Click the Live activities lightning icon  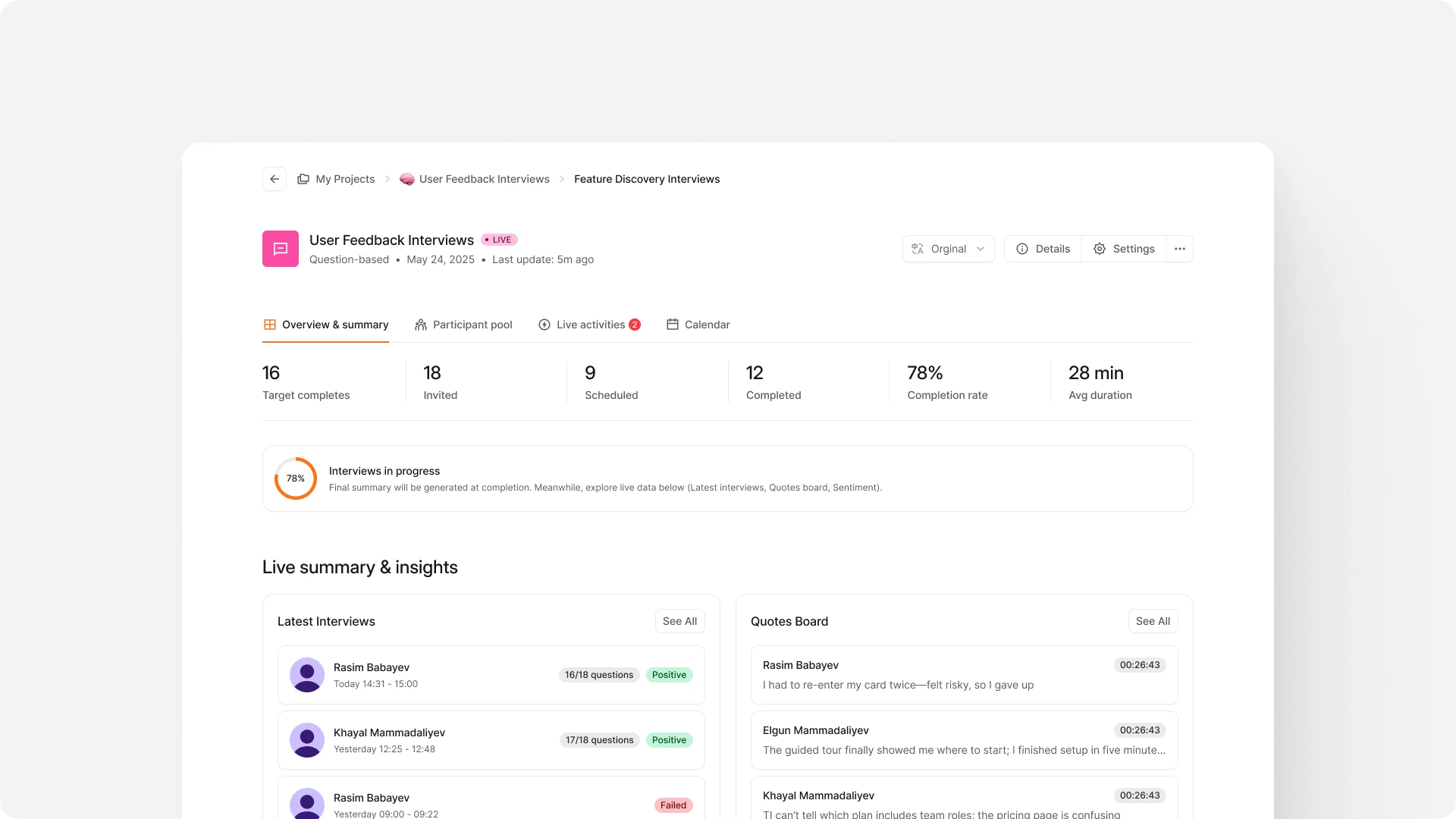coord(544,324)
